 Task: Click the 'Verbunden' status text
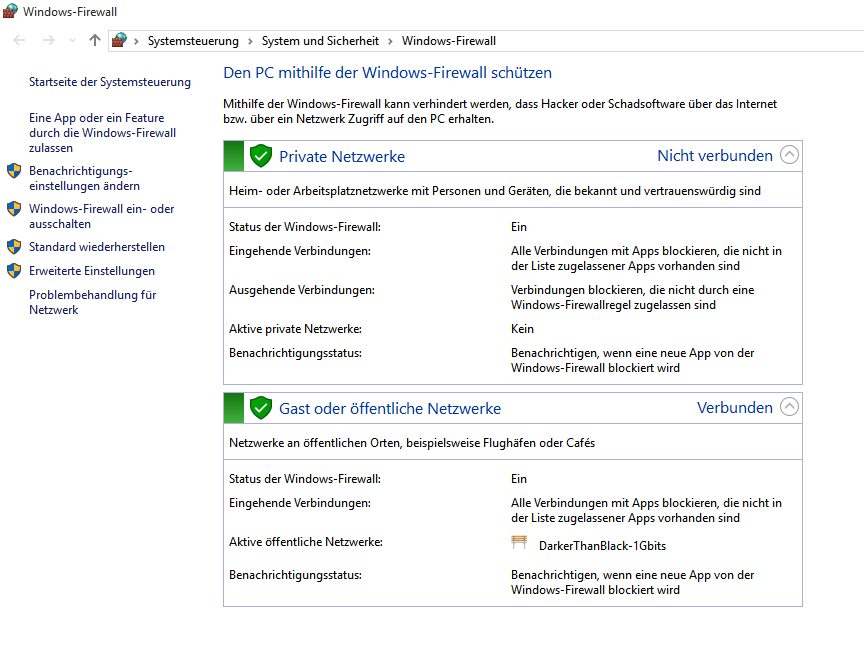tap(735, 407)
